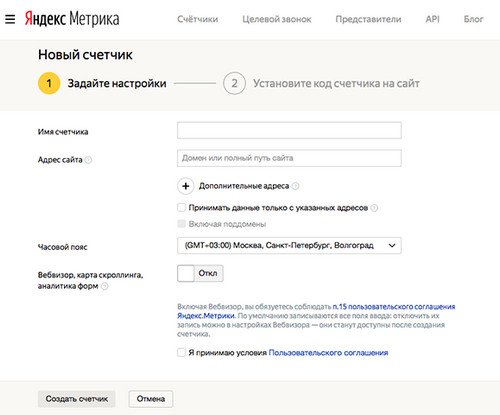Click help icon beside Дополнительные адреса
This screenshot has height=415, width=500.
[295, 186]
